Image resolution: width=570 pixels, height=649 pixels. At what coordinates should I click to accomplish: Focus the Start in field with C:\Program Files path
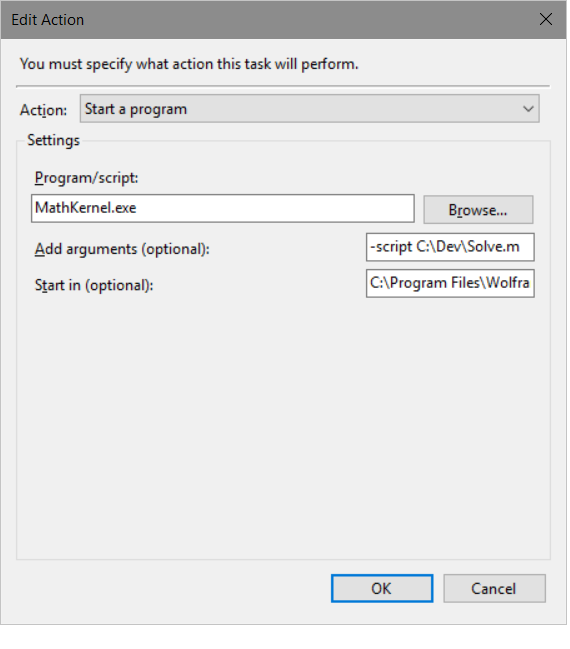click(x=450, y=284)
